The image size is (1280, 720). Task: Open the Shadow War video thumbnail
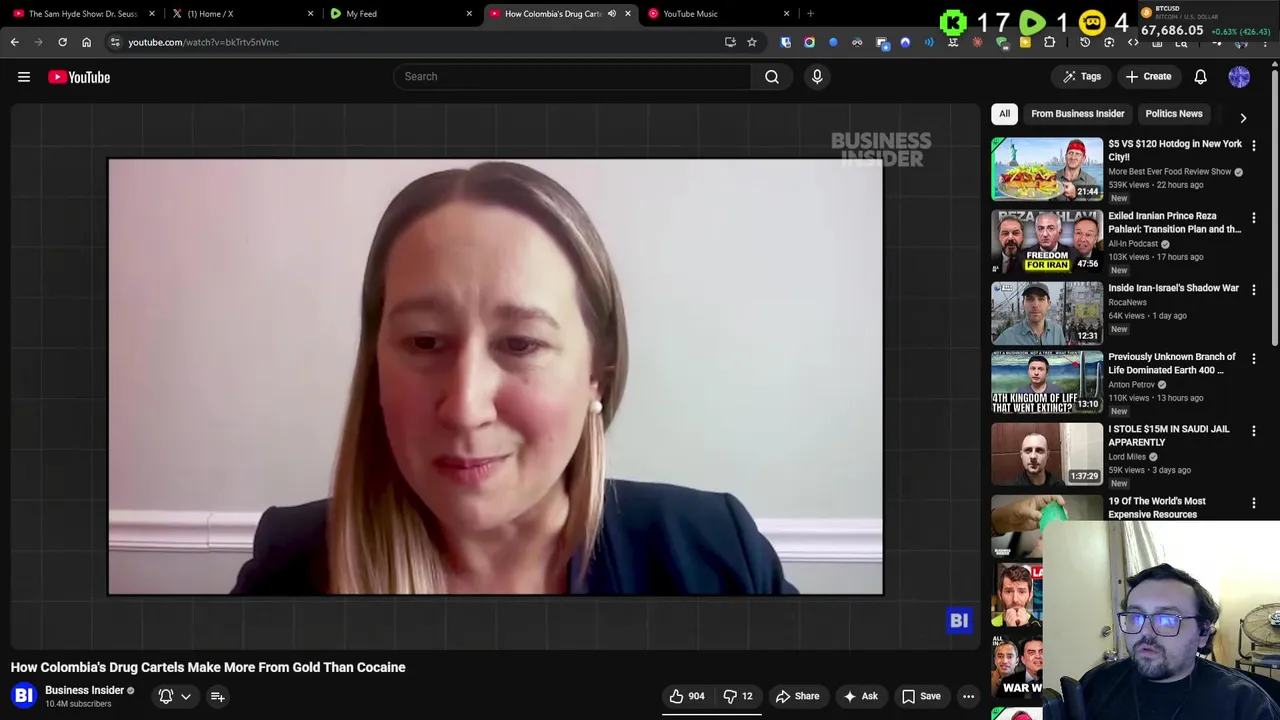(1047, 313)
